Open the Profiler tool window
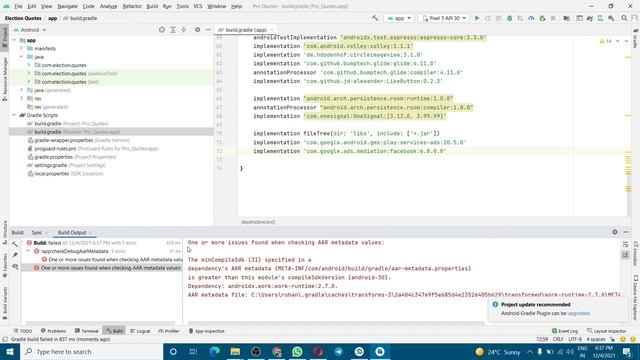Viewport: 640px width, 360px height. click(169, 331)
